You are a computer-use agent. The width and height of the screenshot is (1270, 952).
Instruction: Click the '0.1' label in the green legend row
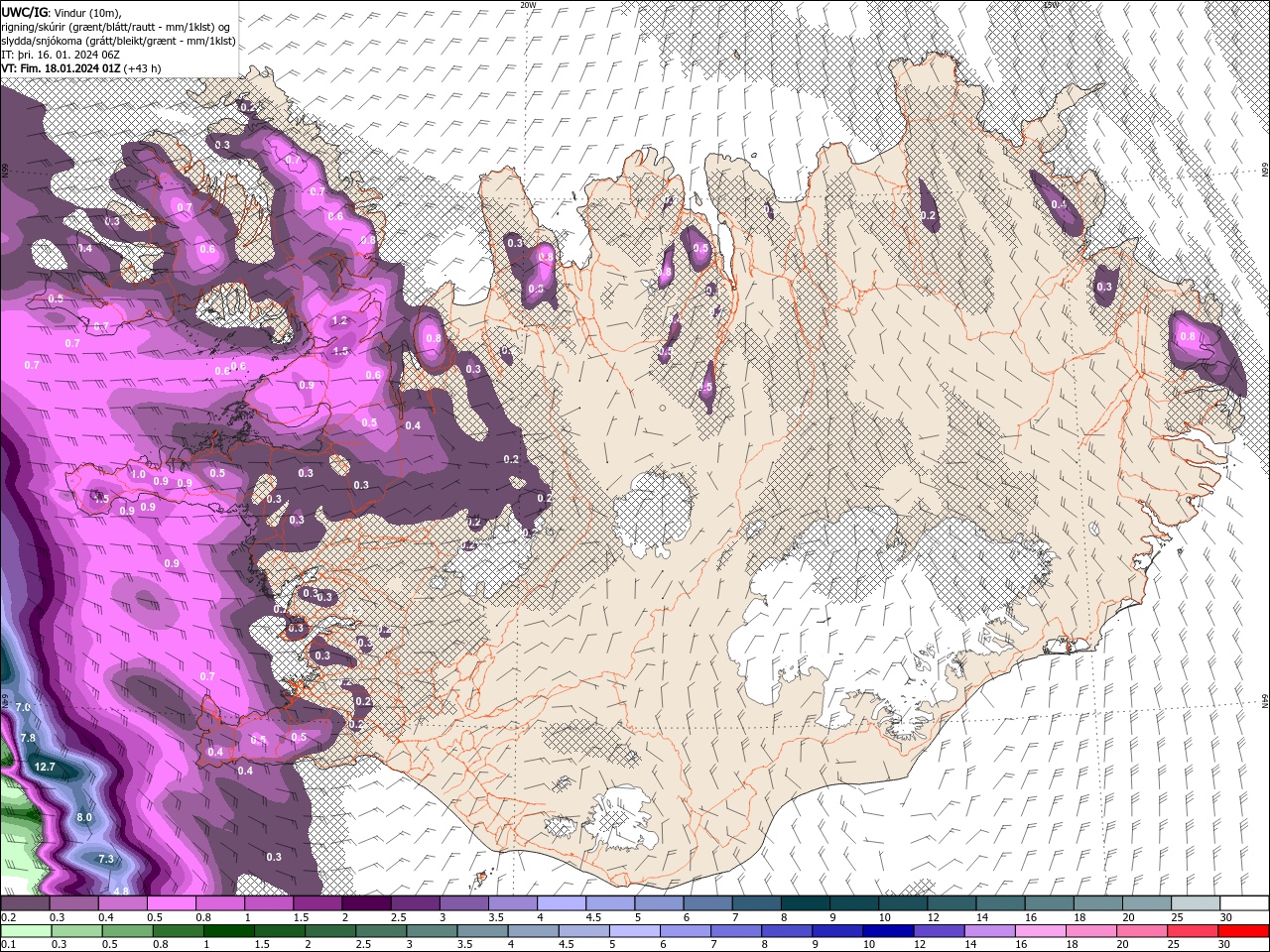tap(9, 945)
